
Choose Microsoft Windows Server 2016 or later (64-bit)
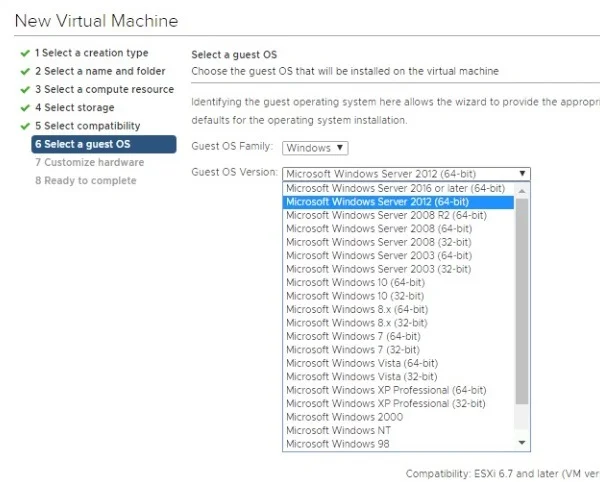[x=396, y=188]
